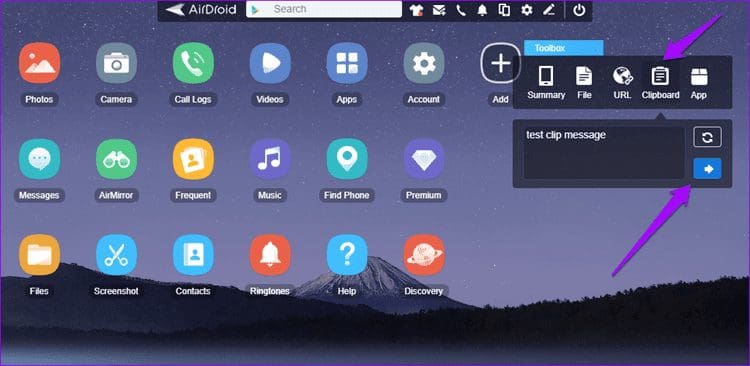Open the Files app
Screen dimensions: 750x366
point(39,255)
